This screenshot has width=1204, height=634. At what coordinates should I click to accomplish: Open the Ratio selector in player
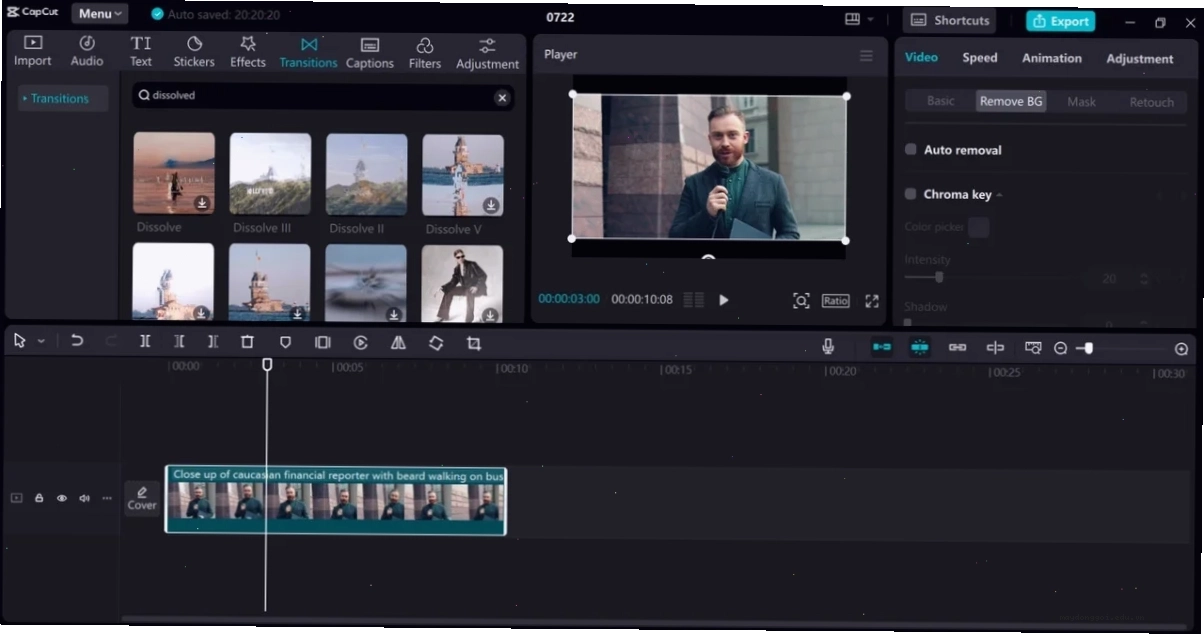point(835,300)
